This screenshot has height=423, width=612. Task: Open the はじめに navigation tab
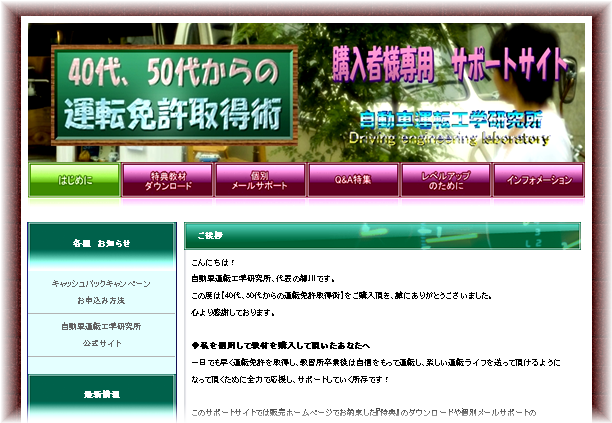tap(74, 180)
